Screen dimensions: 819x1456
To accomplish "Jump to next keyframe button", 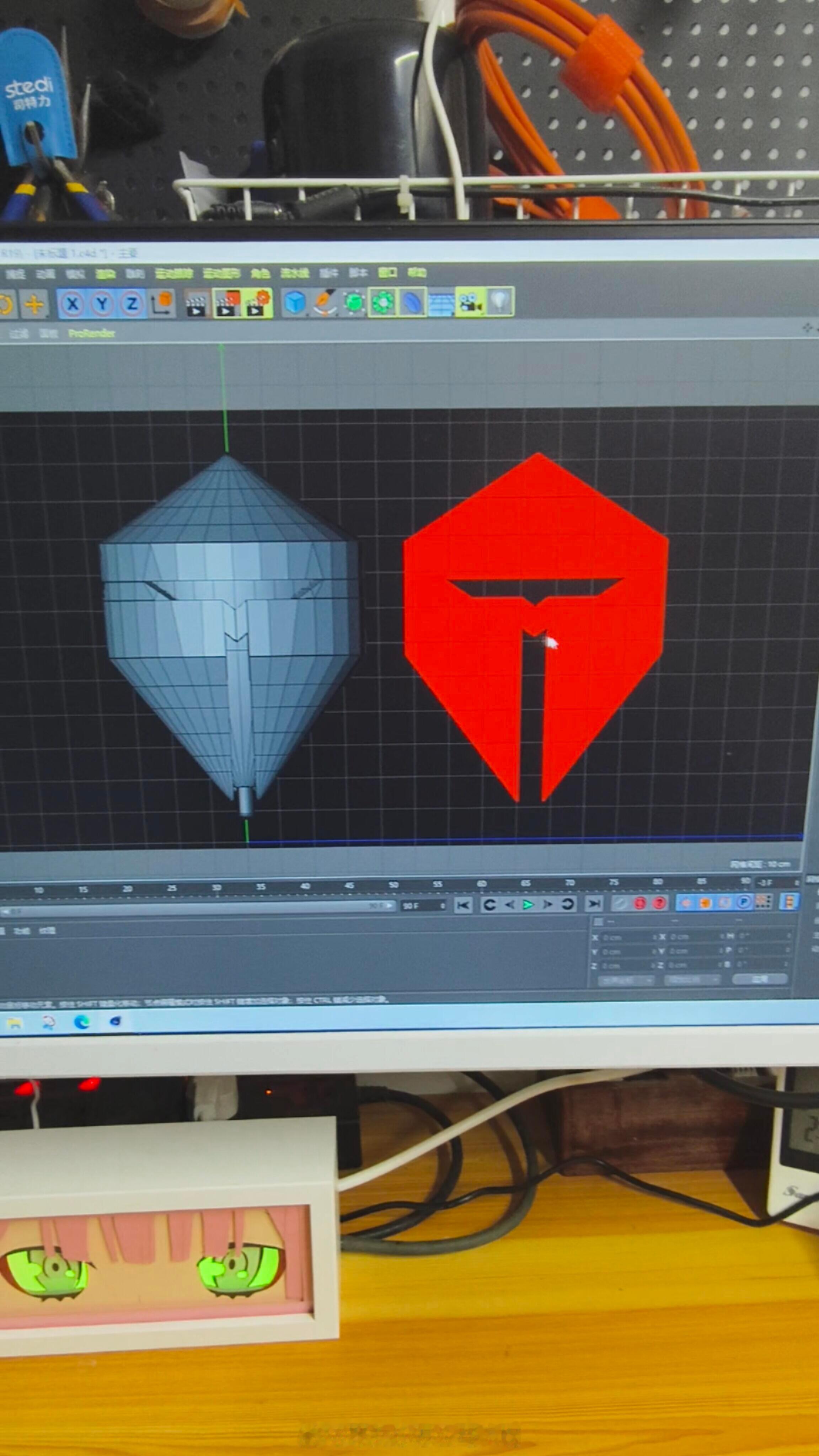I will [567, 904].
